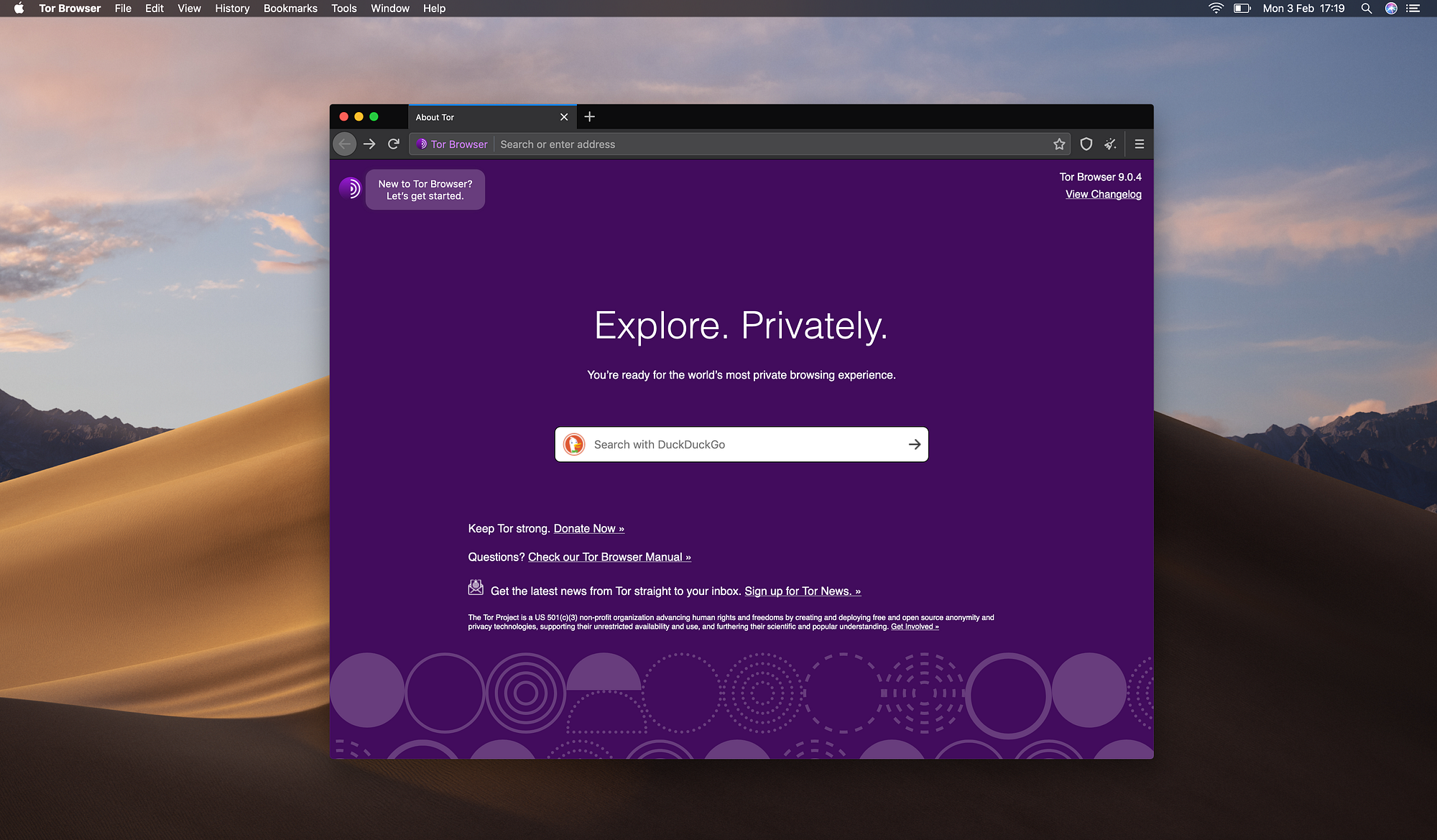Viewport: 1437px width, 840px height.
Task: Click the Tor Browser 9.0.4 version text
Action: (x=1101, y=177)
